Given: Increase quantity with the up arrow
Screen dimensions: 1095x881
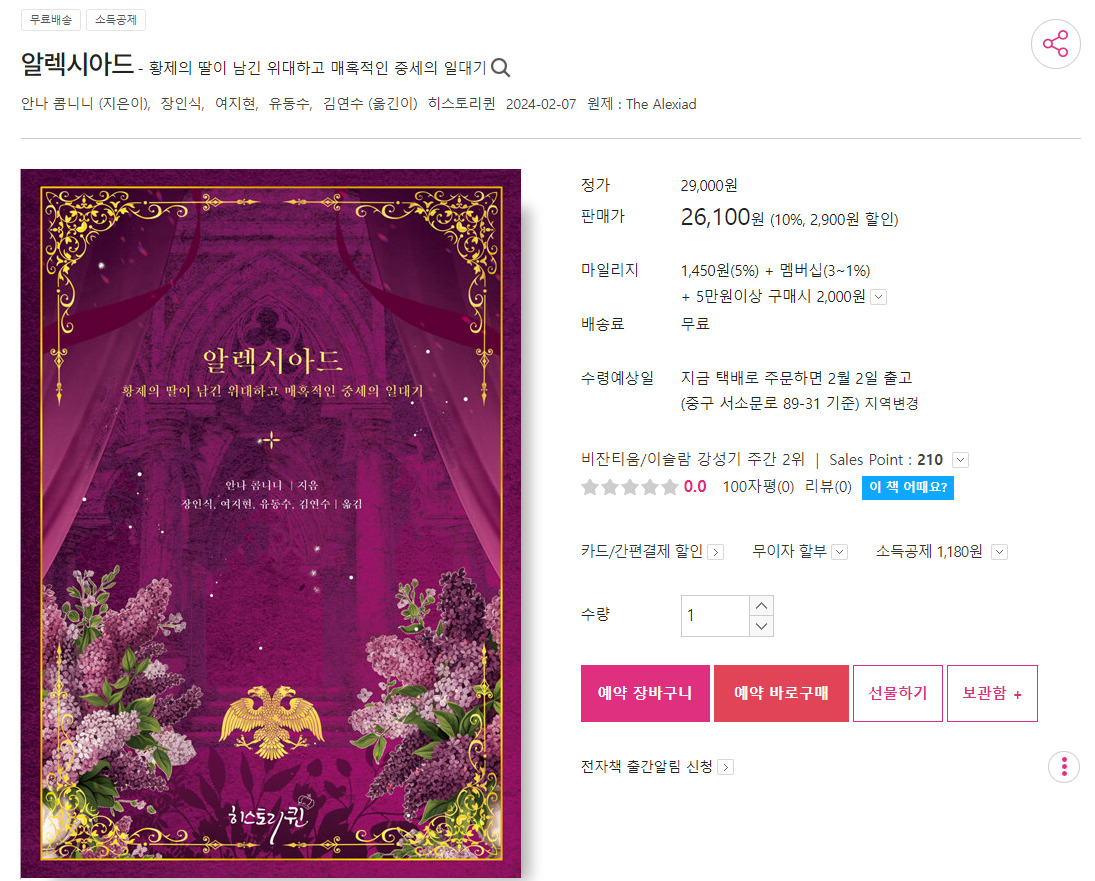Looking at the screenshot, I should click(x=761, y=605).
